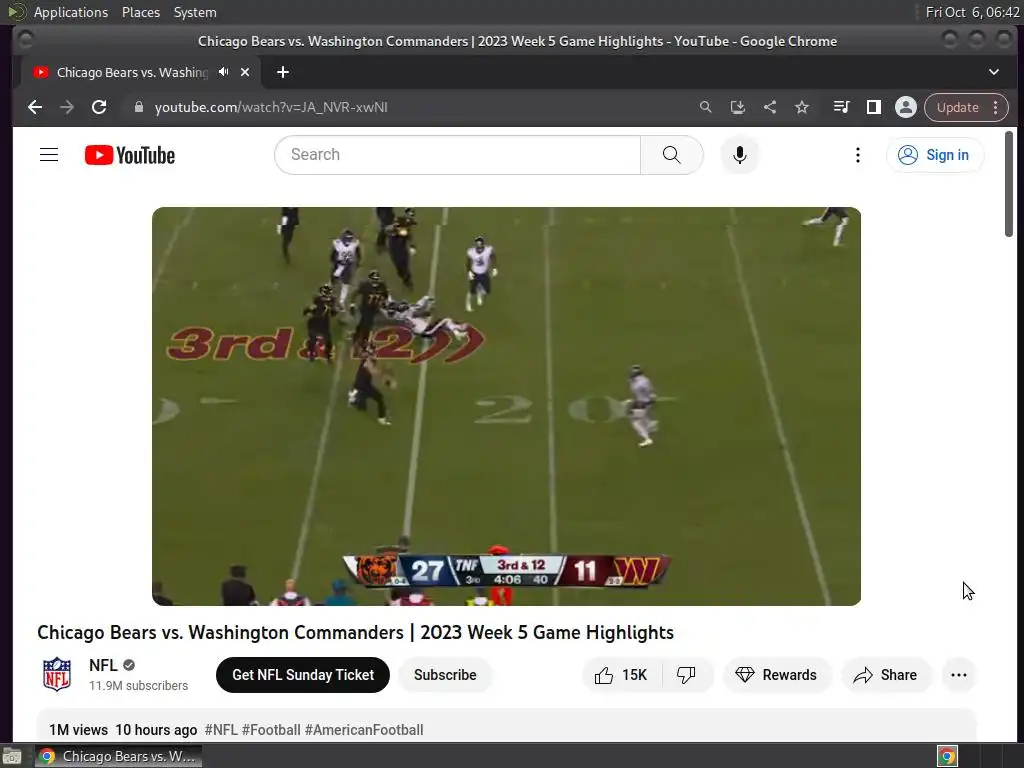Share this page from address bar
Image resolution: width=1024 pixels, height=768 pixels.
(770, 107)
